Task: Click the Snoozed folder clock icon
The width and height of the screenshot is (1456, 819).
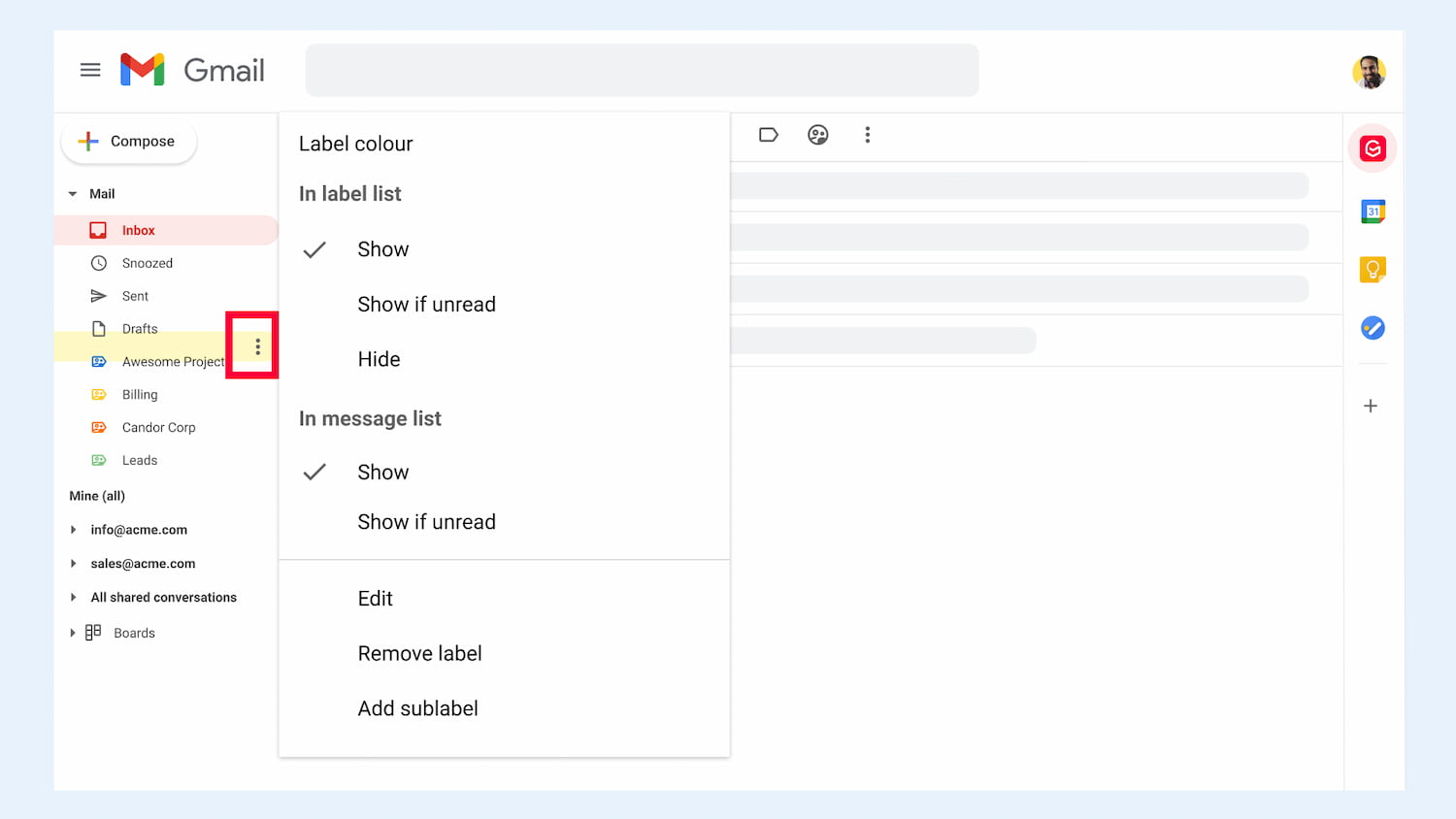Action: 99,262
